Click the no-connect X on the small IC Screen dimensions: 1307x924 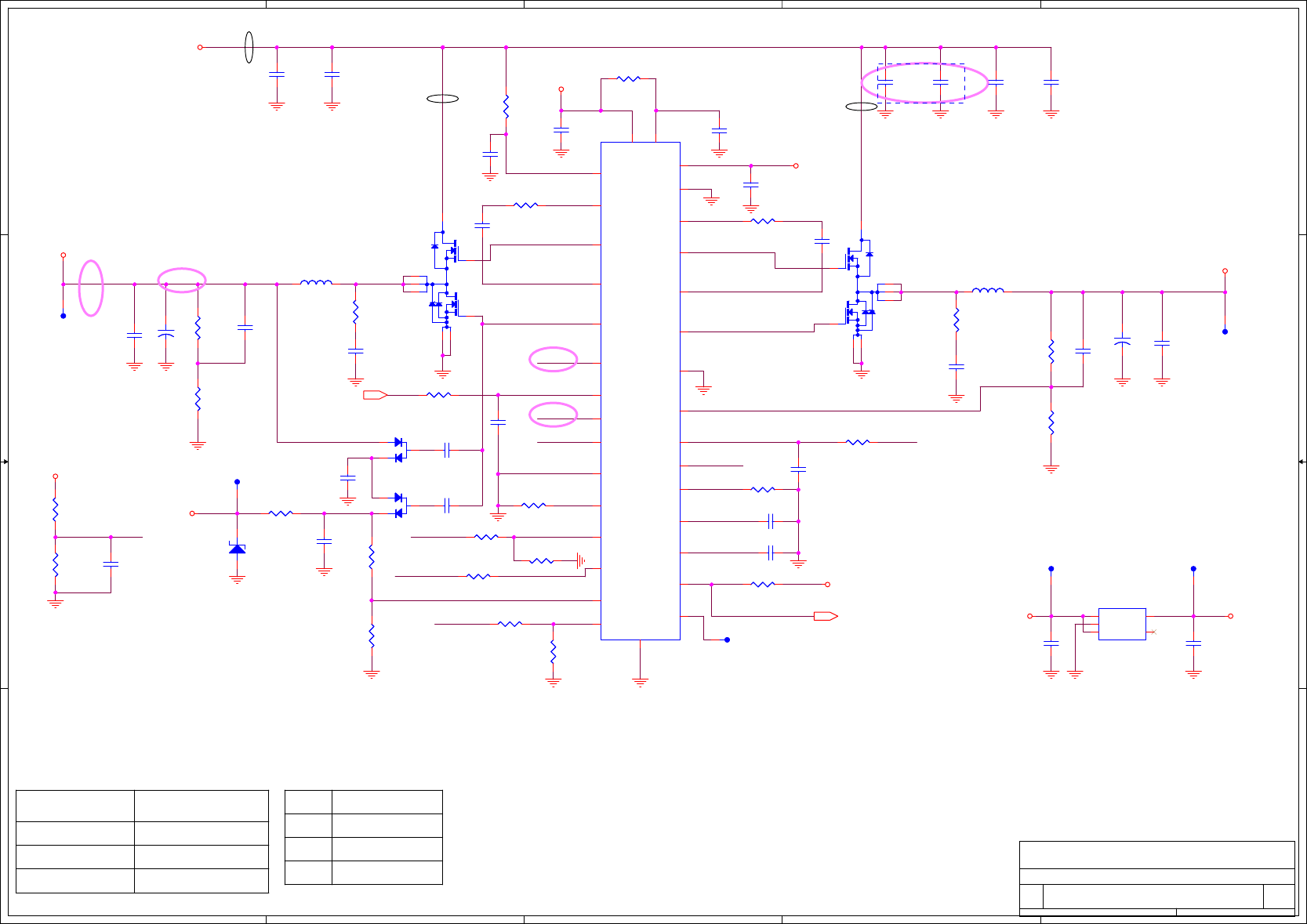point(1153,632)
